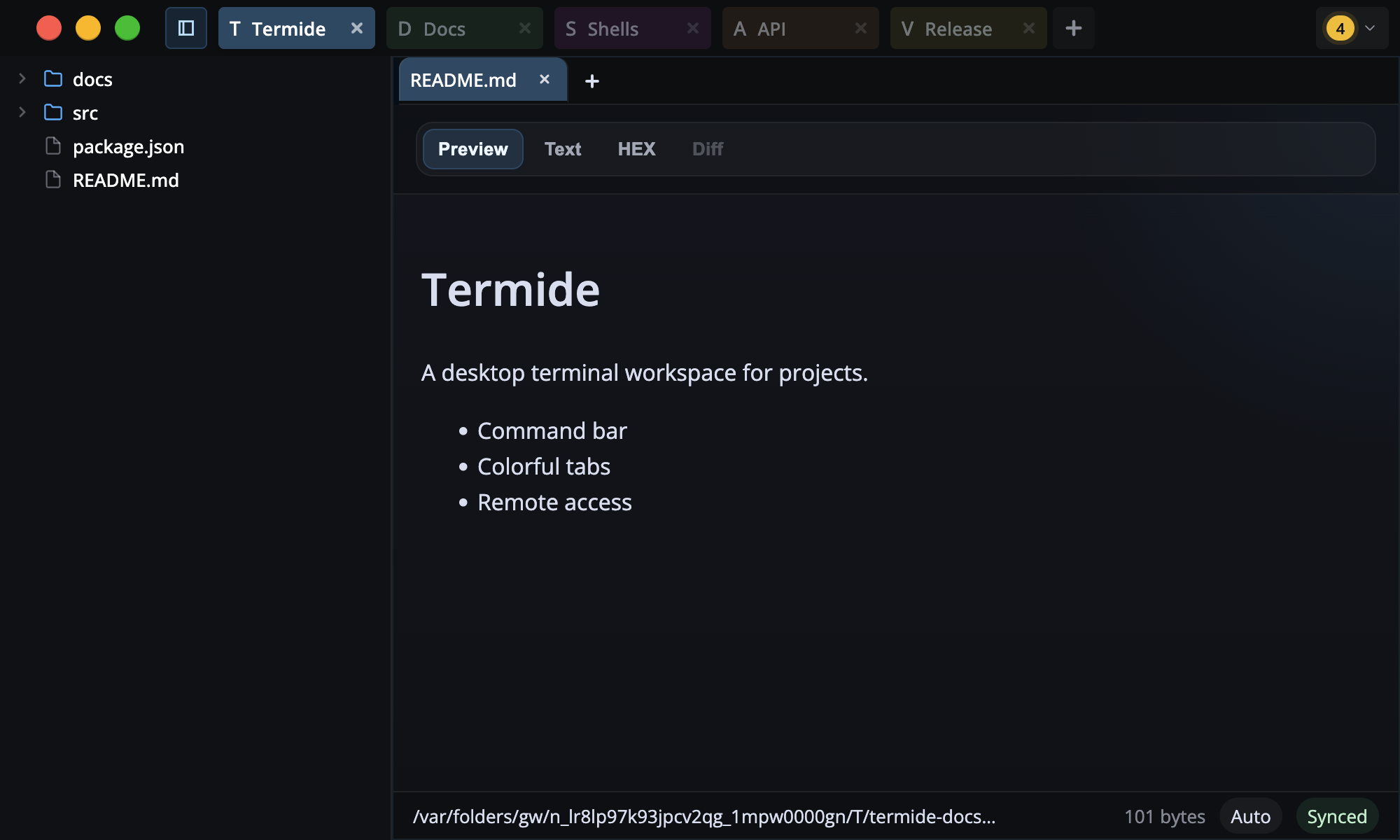This screenshot has width=1400, height=840.
Task: Select README.md in file tree
Action: [x=126, y=180]
